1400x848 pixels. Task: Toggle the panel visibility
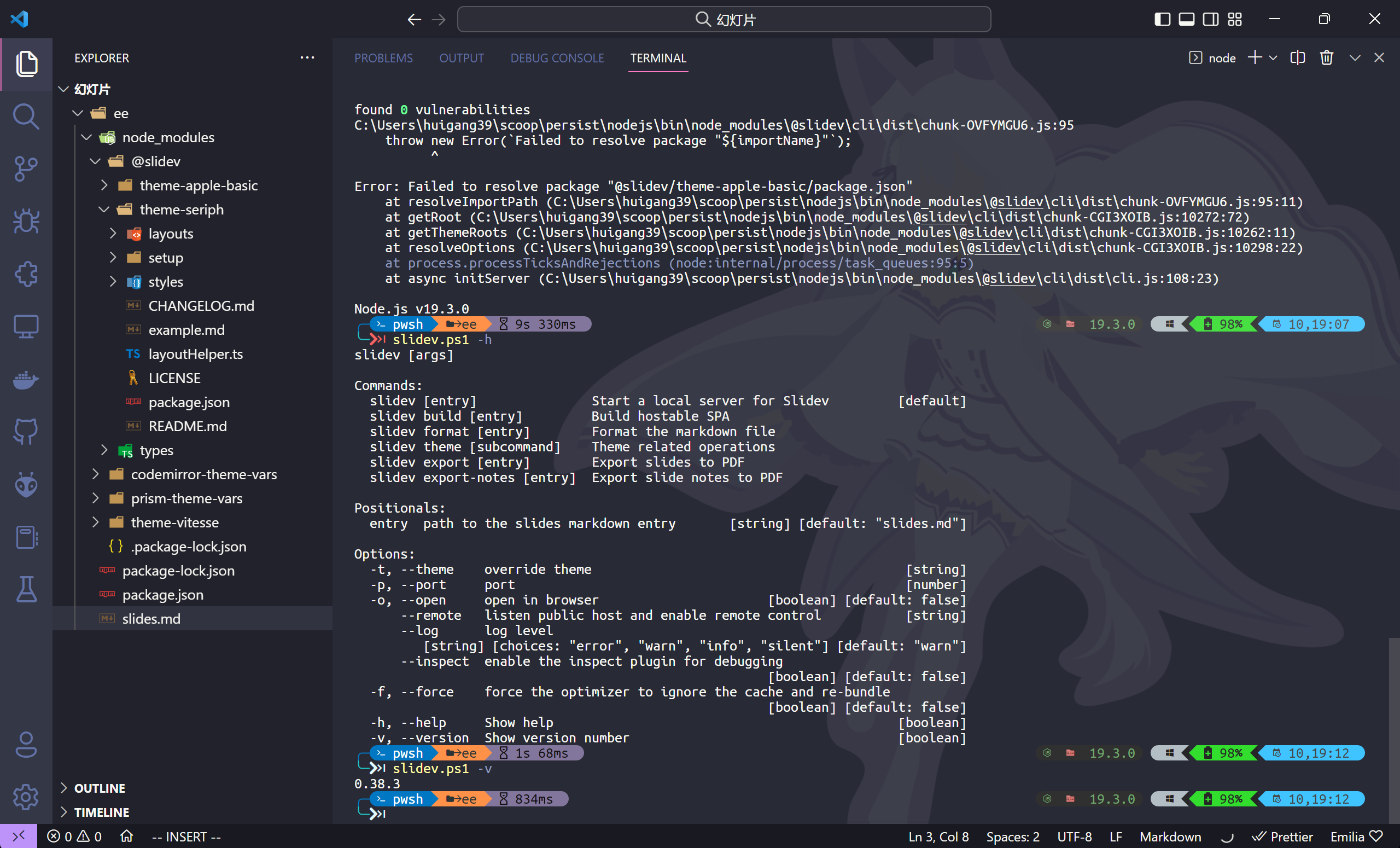(x=1186, y=19)
